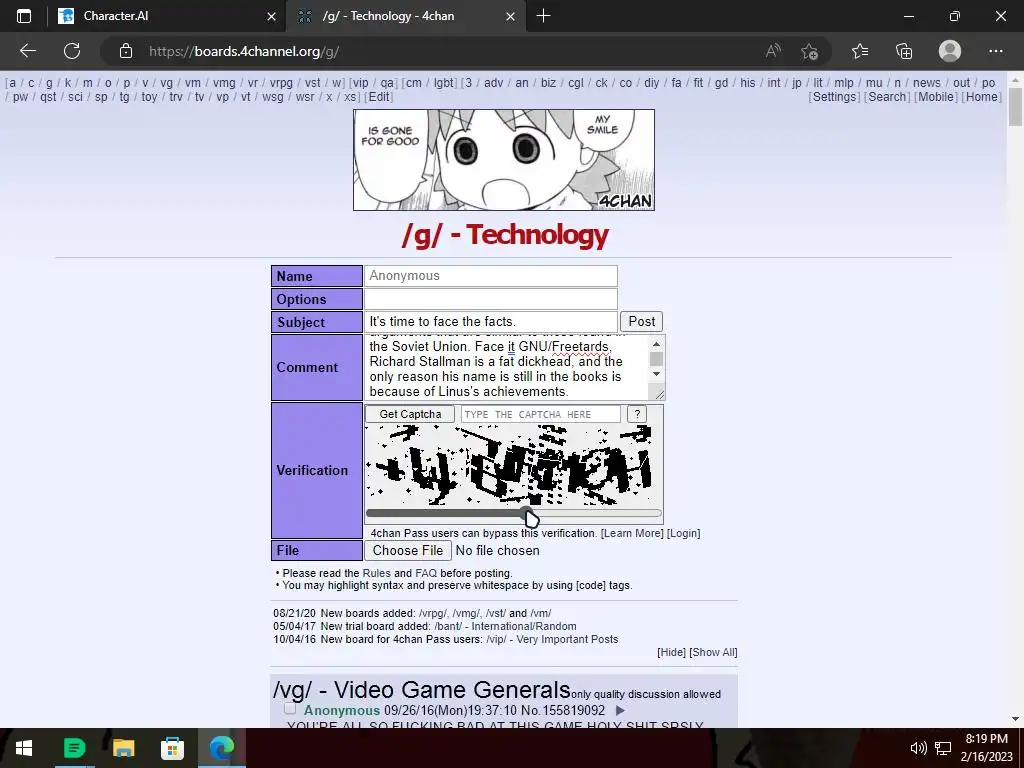The image size is (1024, 768).
Task: Open the Rules link
Action: click(x=376, y=573)
